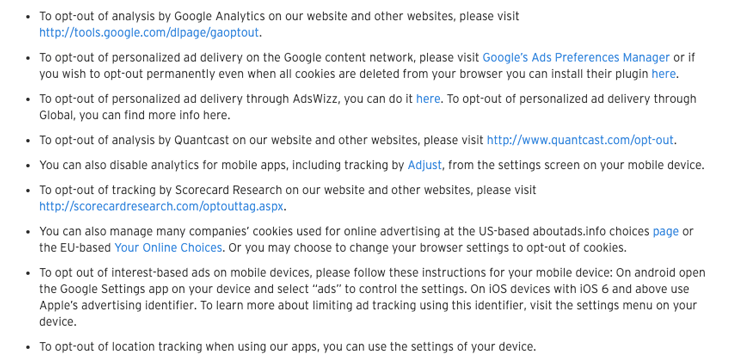This screenshot has width=744, height=364.
Task: Click the bullet before the AdsWizz paragraph
Action: 28,100
